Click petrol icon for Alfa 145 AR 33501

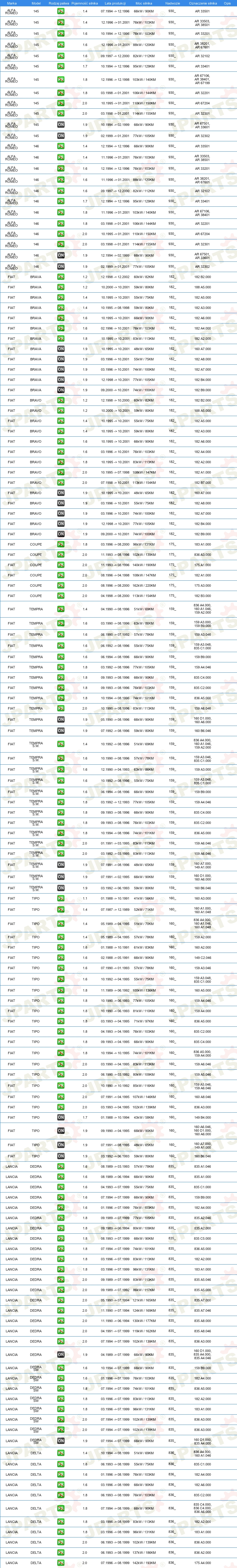[x=61, y=11]
